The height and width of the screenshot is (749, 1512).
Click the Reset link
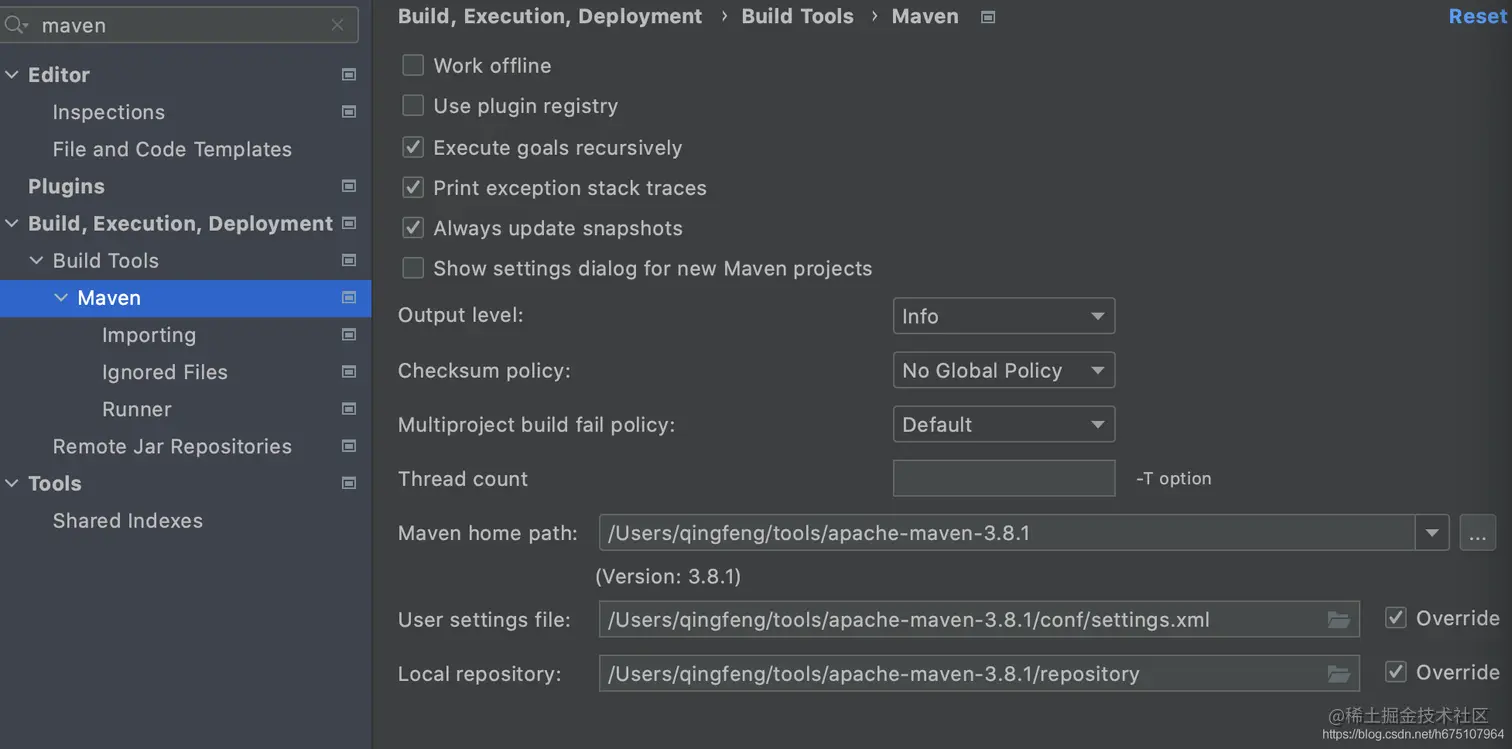click(1477, 17)
